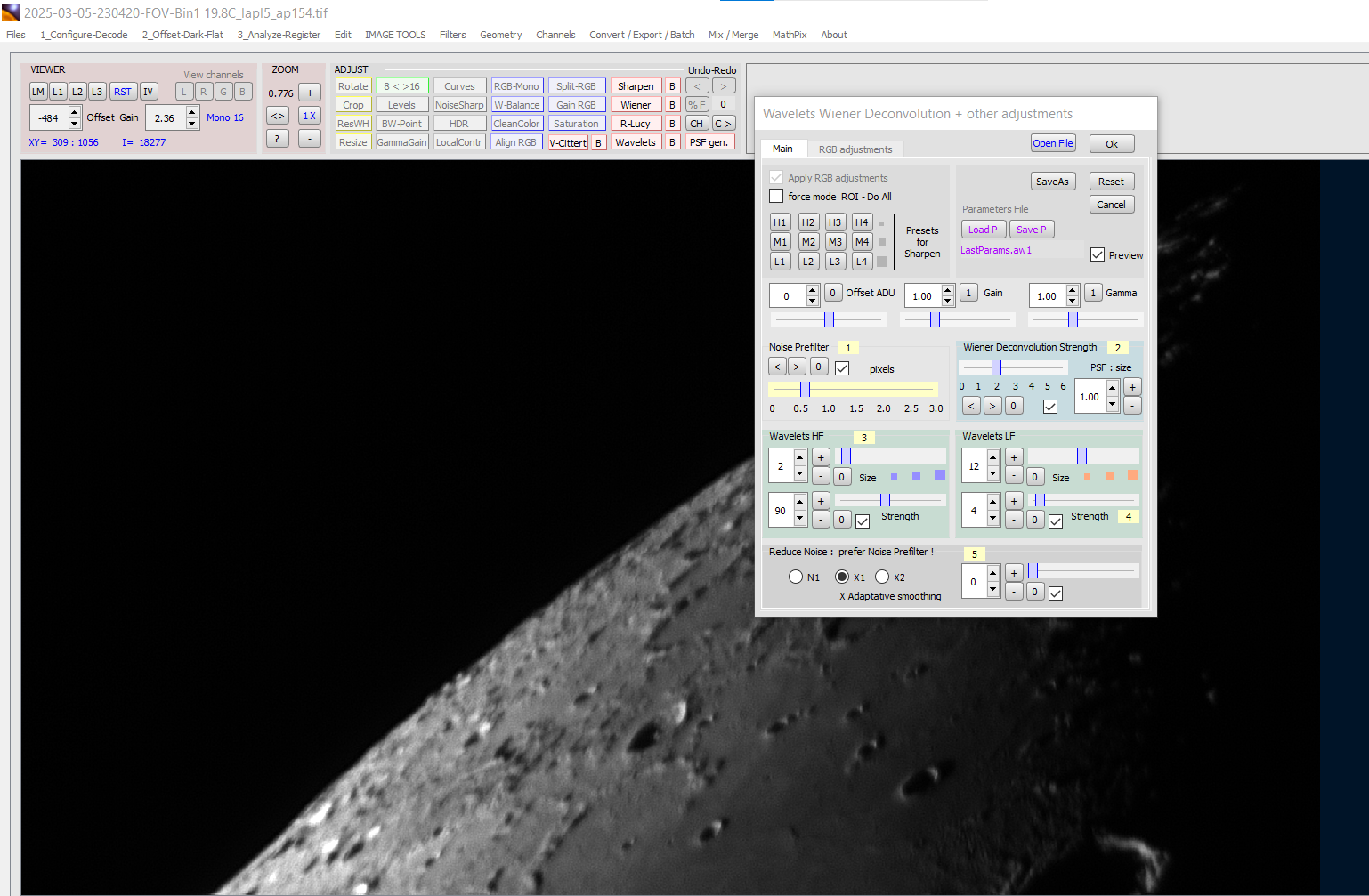The width and height of the screenshot is (1369, 896).
Task: Click the Offset ADU input field
Action: (787, 296)
